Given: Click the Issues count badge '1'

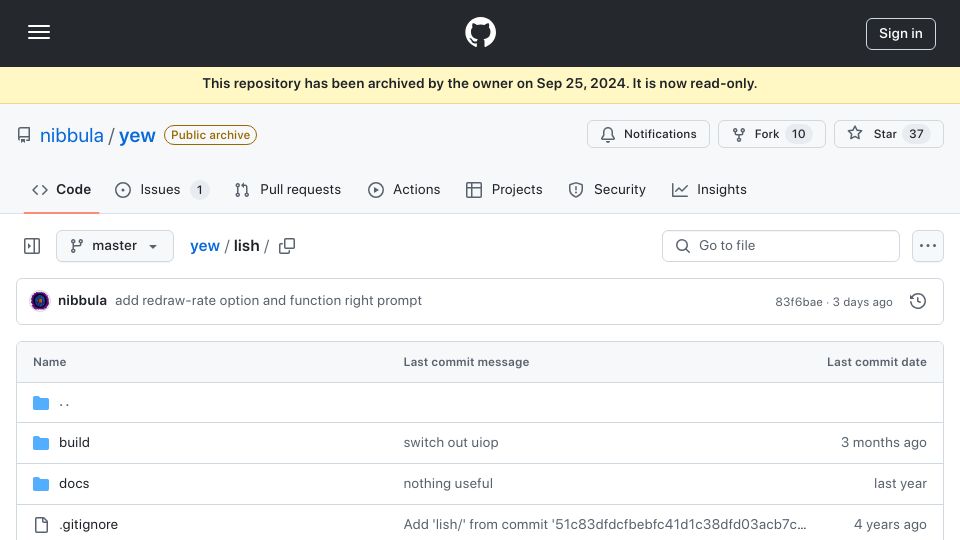Looking at the screenshot, I should click(x=199, y=190).
